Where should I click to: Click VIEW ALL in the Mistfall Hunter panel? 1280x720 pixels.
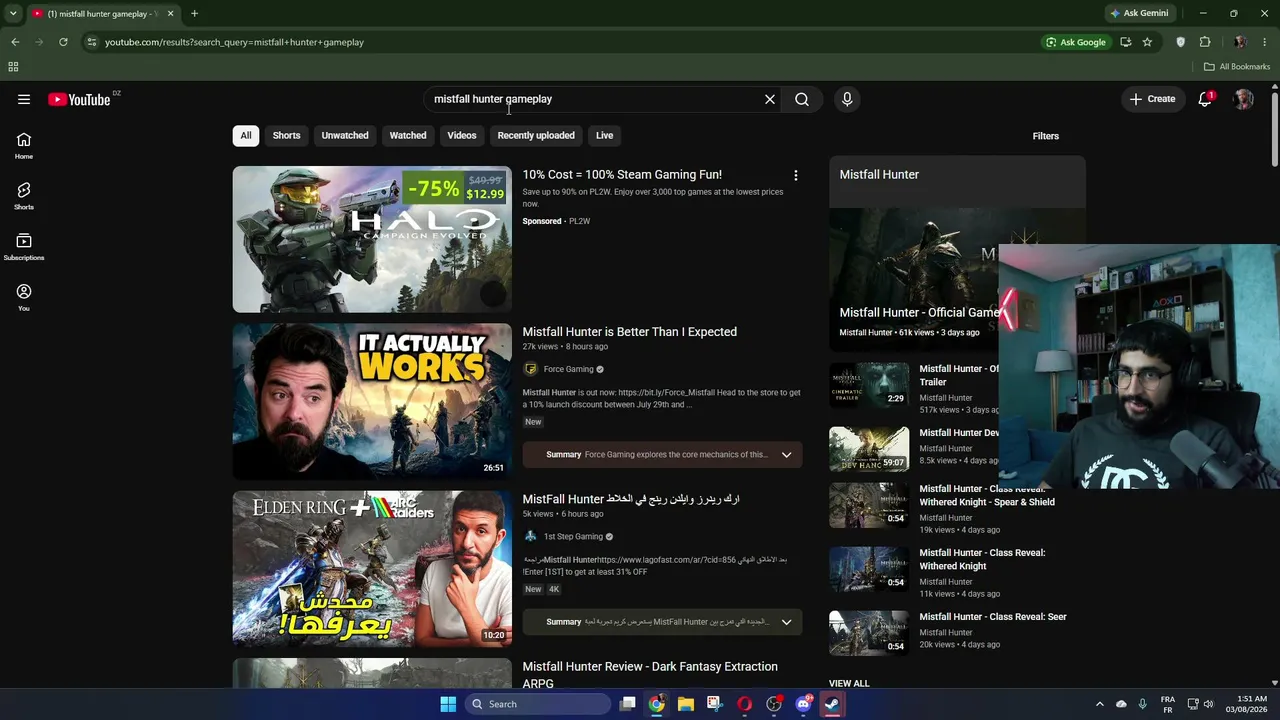click(849, 684)
